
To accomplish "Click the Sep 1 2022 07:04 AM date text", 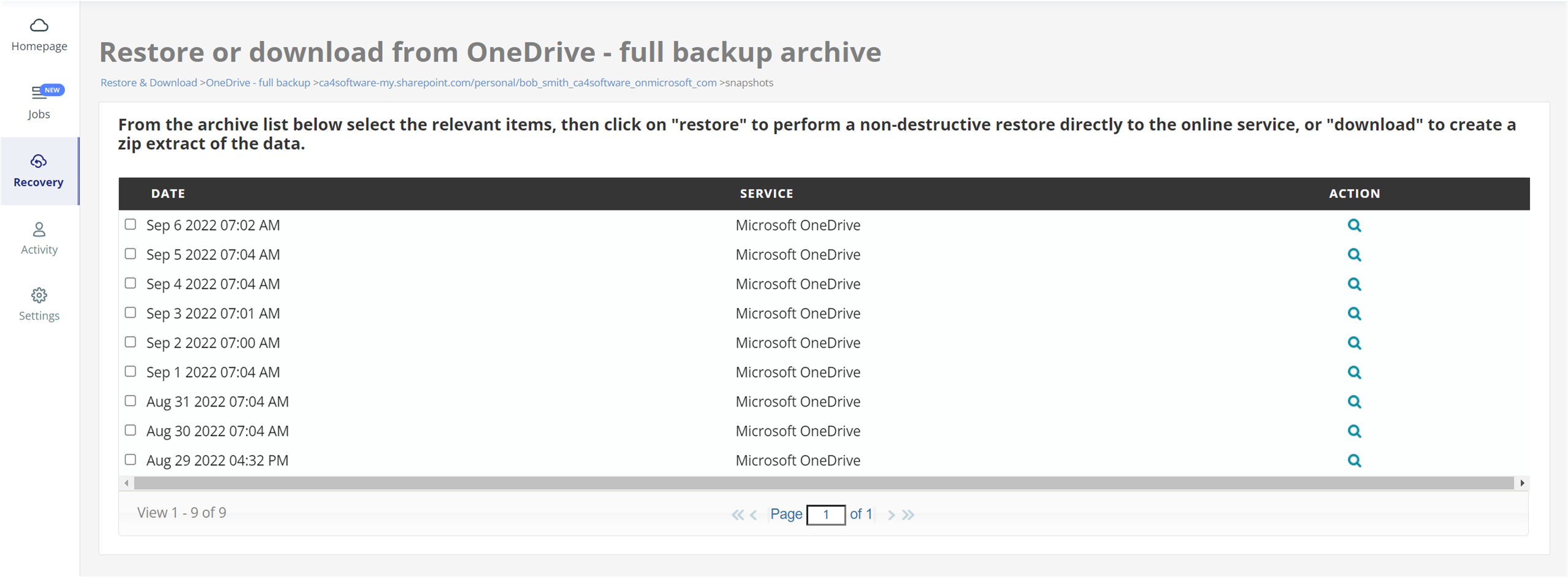I will coord(213,373).
